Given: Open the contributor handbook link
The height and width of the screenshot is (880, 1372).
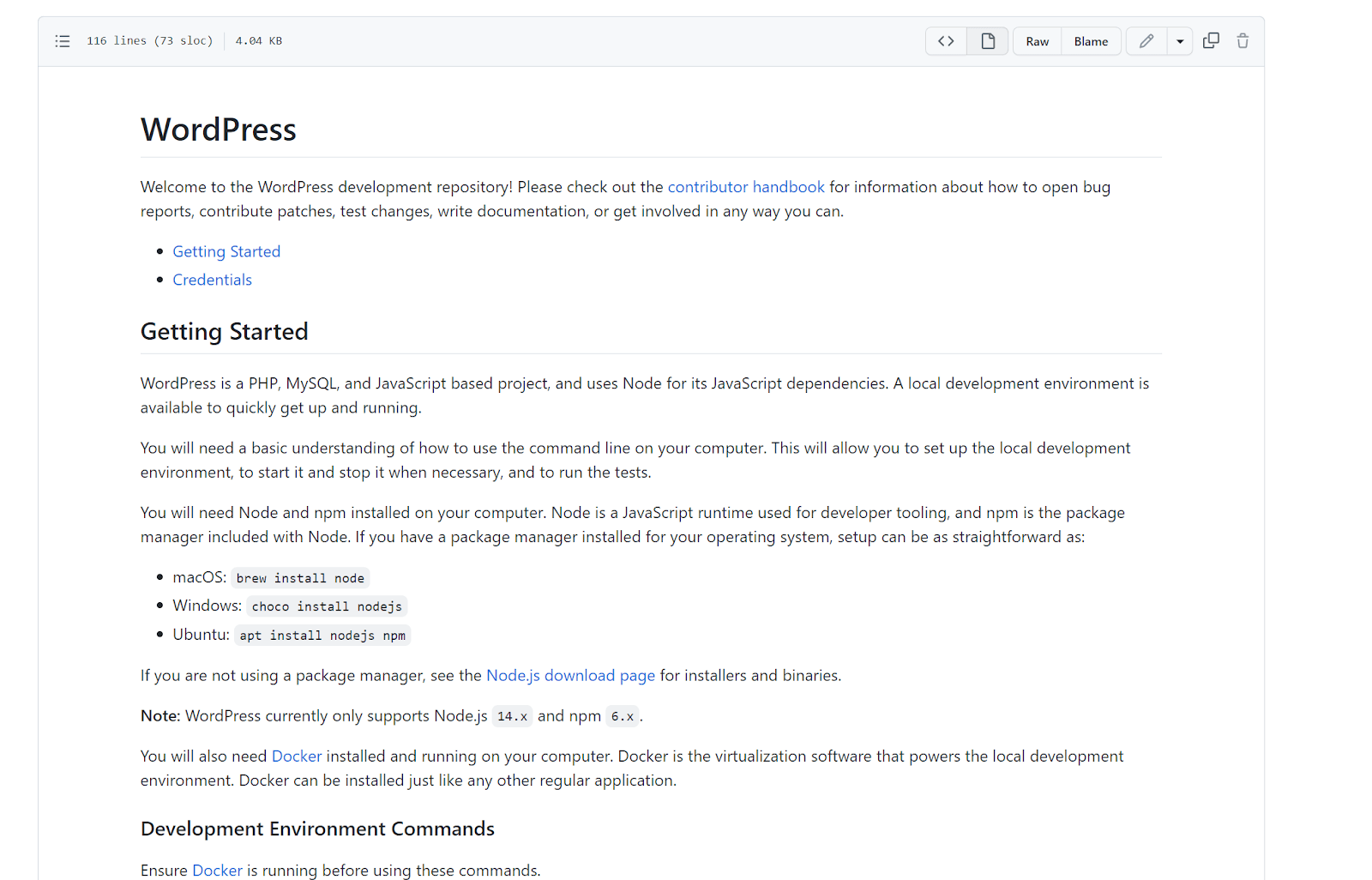Looking at the screenshot, I should [745, 187].
